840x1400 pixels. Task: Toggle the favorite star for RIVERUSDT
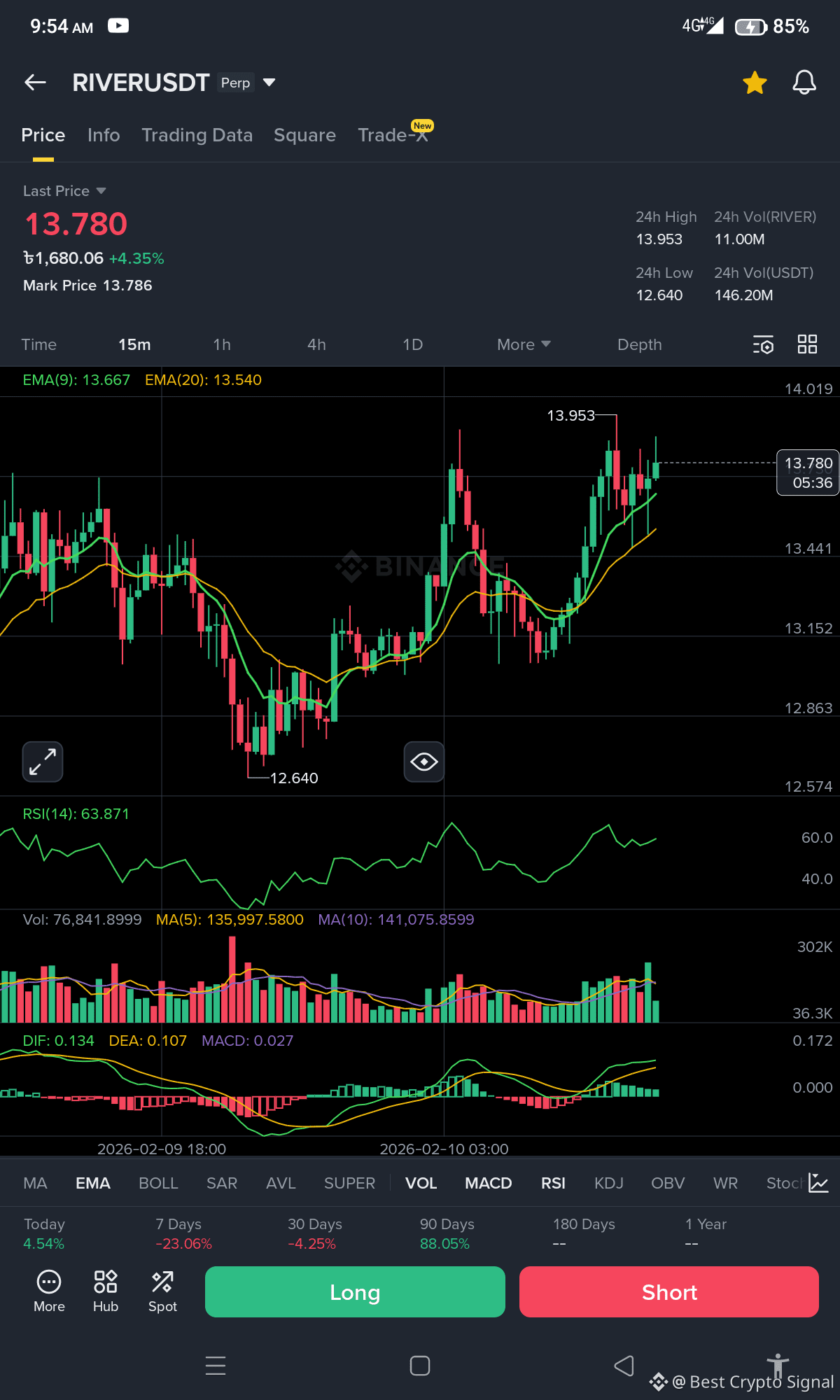tap(755, 83)
